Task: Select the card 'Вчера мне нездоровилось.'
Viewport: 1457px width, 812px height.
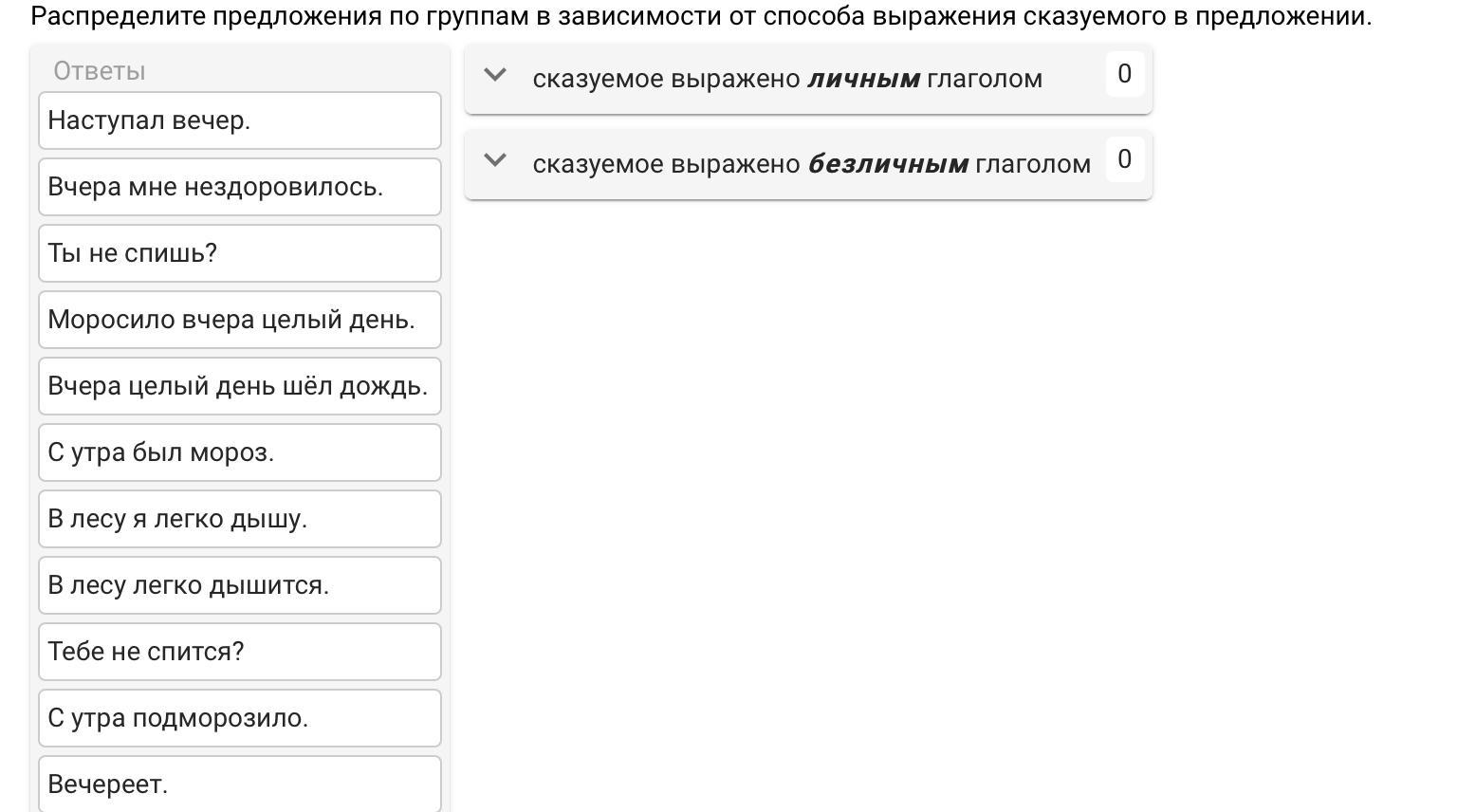Action: (x=240, y=187)
